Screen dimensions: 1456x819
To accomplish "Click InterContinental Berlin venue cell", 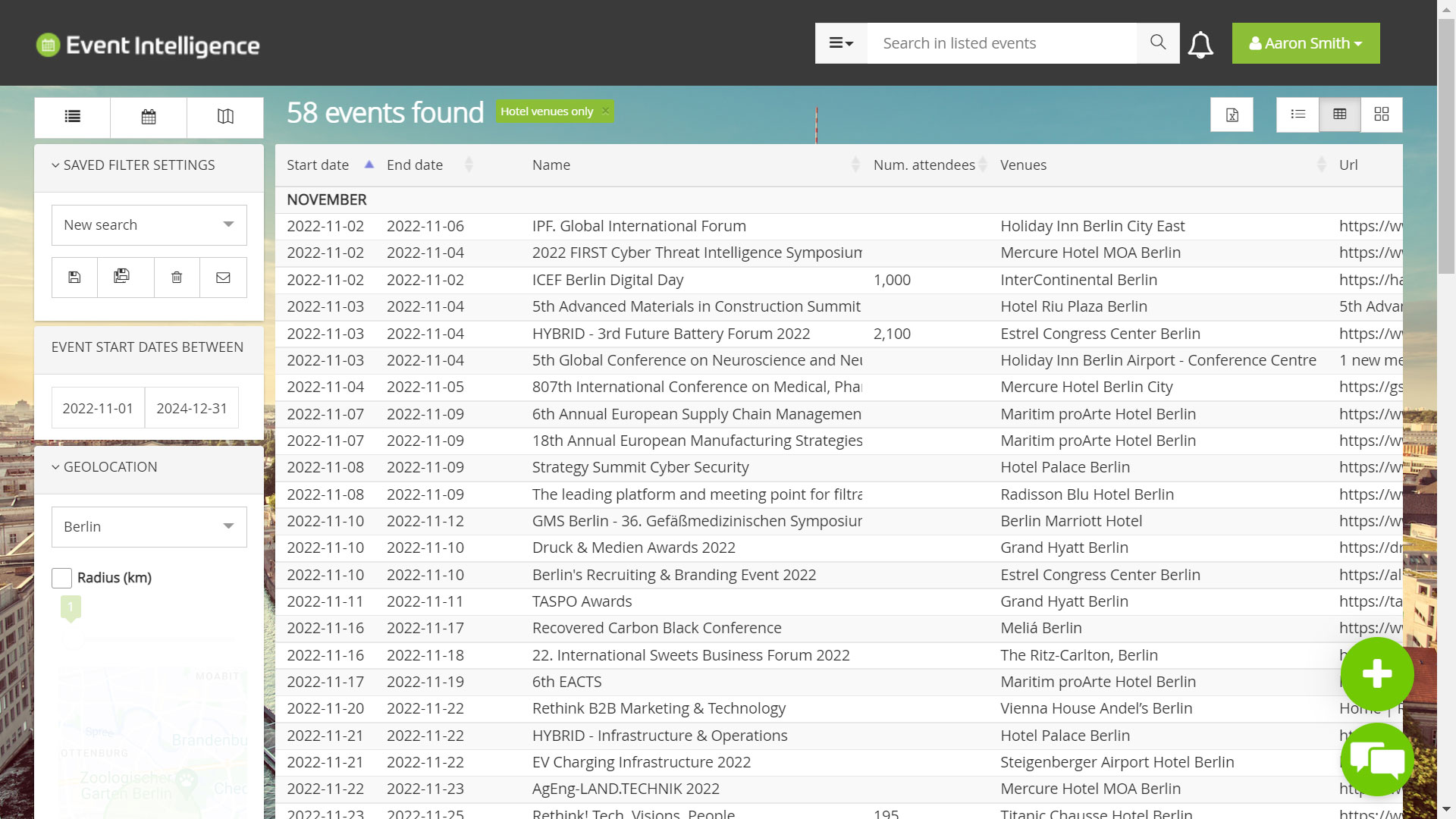I will pyautogui.click(x=1079, y=280).
